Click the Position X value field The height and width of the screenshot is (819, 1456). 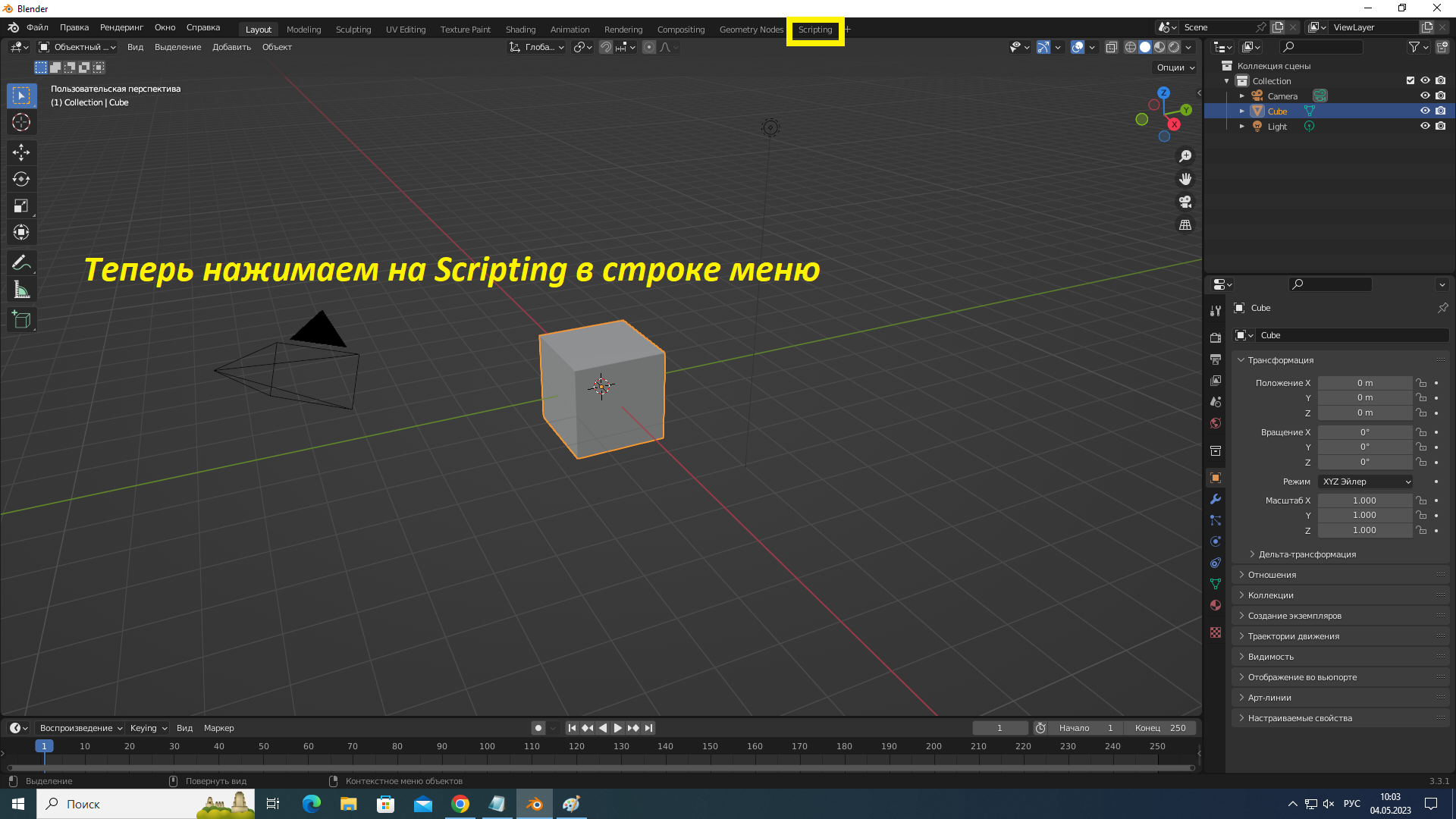[x=1365, y=383]
